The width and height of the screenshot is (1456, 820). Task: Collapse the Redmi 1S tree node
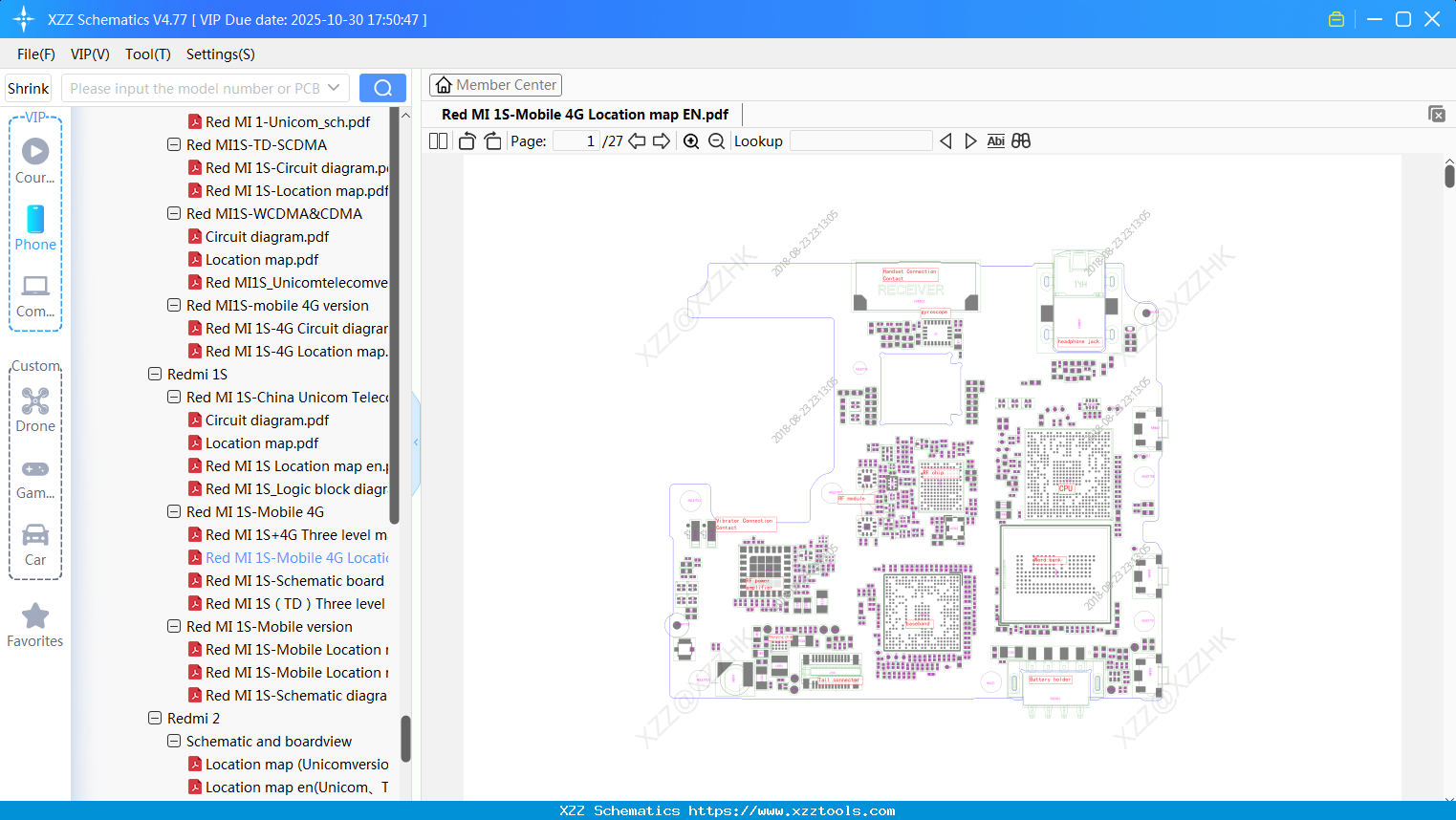155,374
